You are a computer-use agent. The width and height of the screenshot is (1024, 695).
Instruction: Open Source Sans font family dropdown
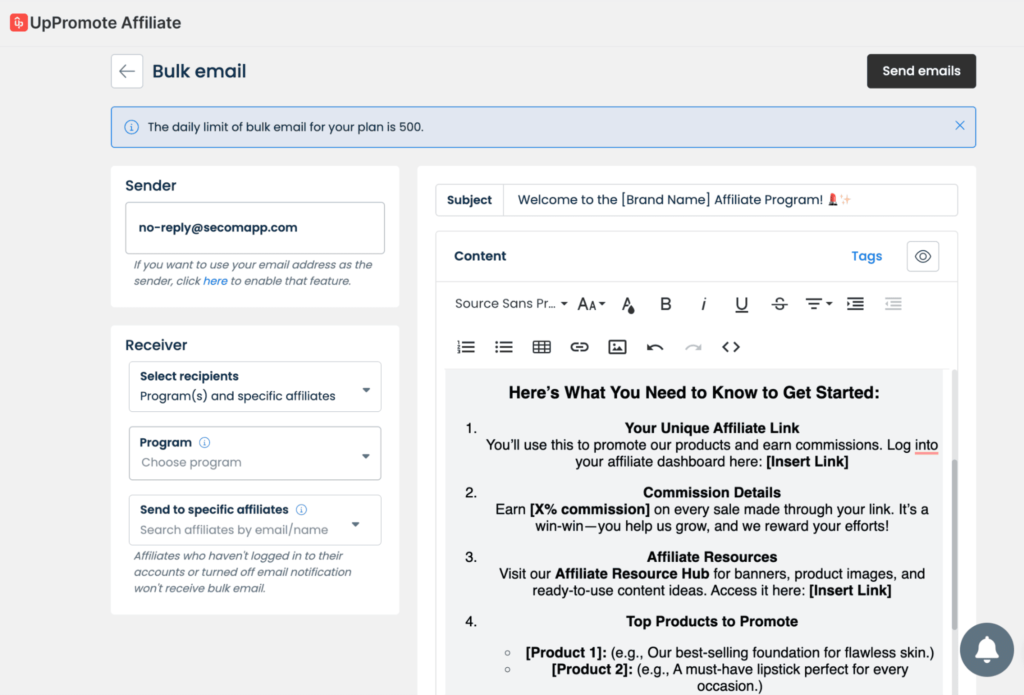pyautogui.click(x=511, y=304)
